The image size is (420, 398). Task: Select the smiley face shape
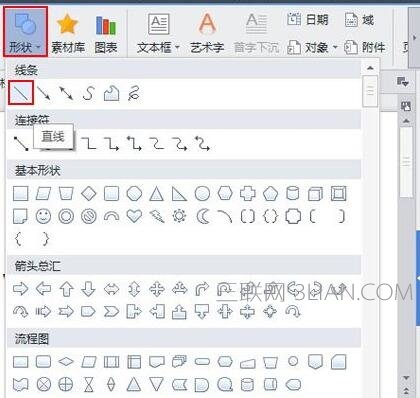pos(44,216)
